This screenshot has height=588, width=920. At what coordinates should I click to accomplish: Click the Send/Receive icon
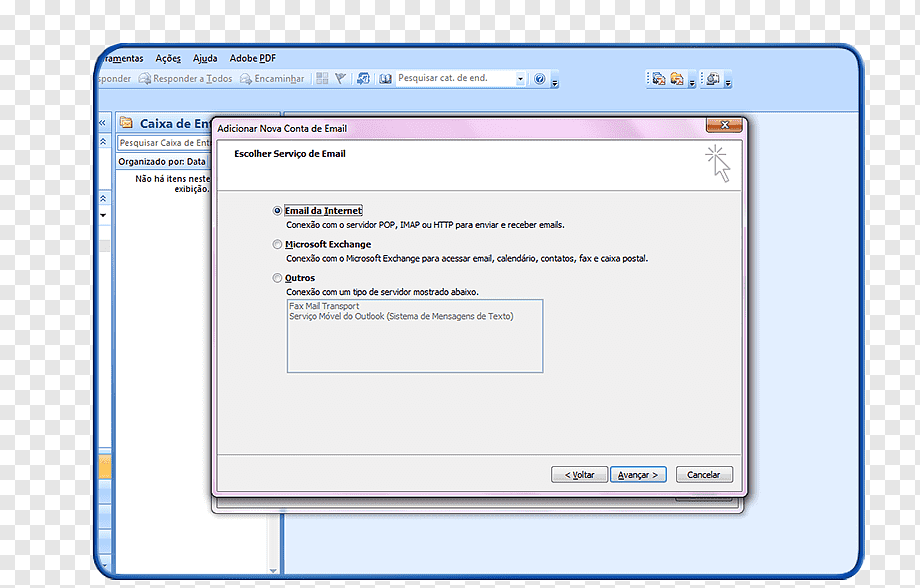(363, 78)
